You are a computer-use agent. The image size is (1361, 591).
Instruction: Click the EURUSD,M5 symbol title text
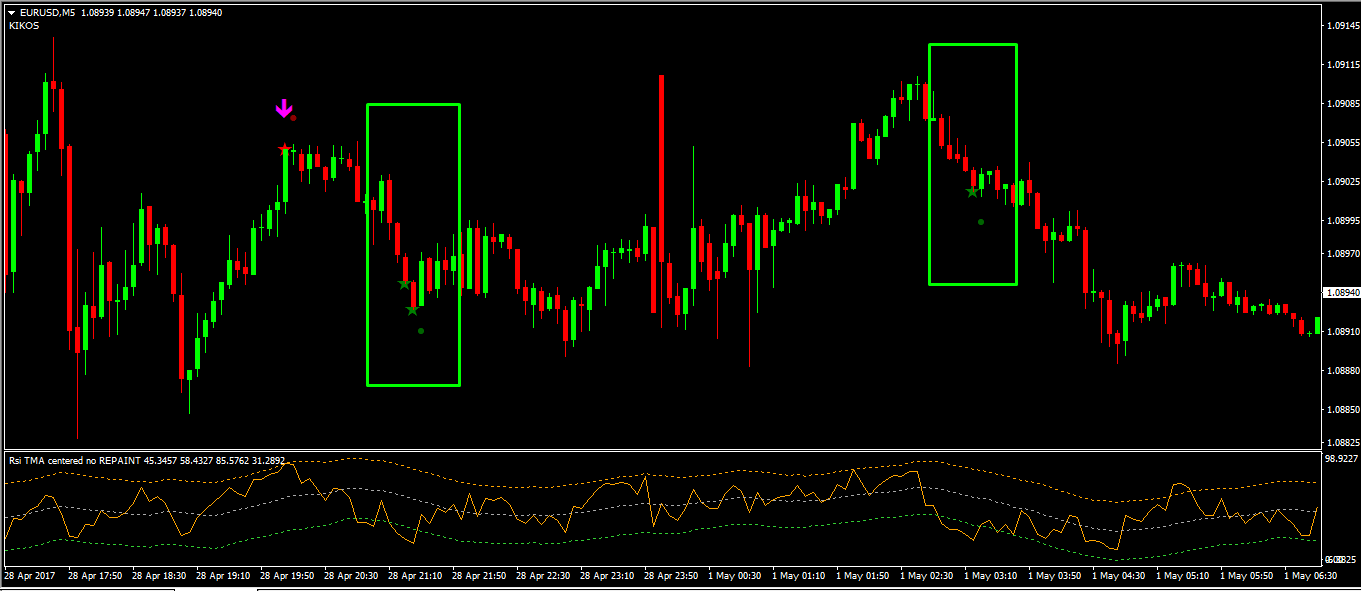click(47, 13)
